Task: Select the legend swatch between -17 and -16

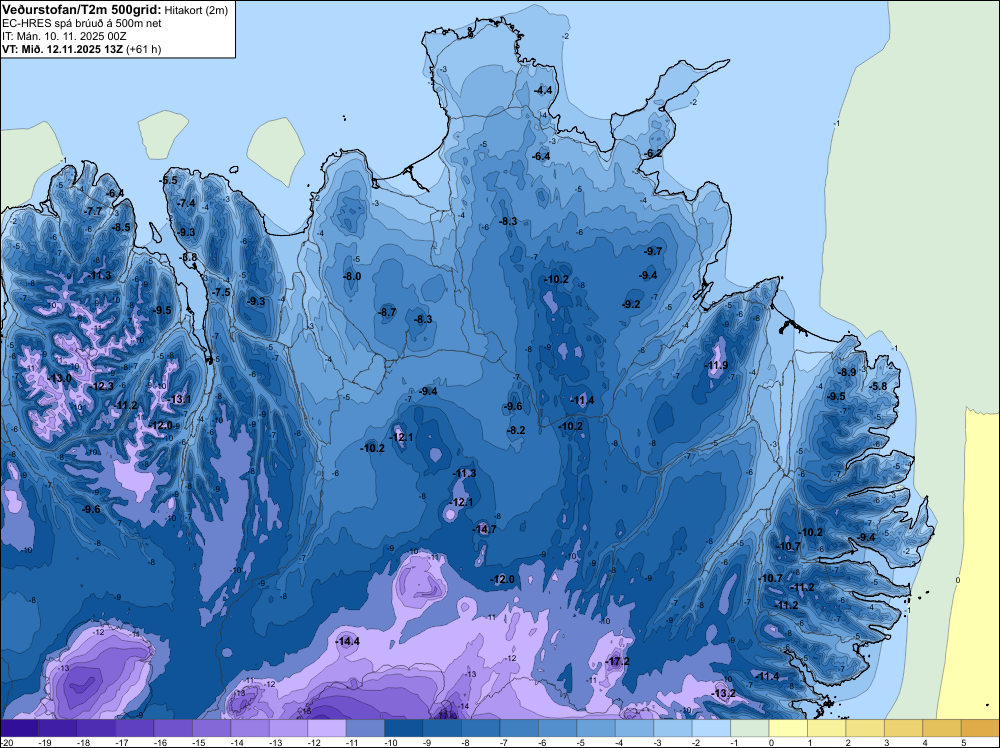Action: point(135,728)
